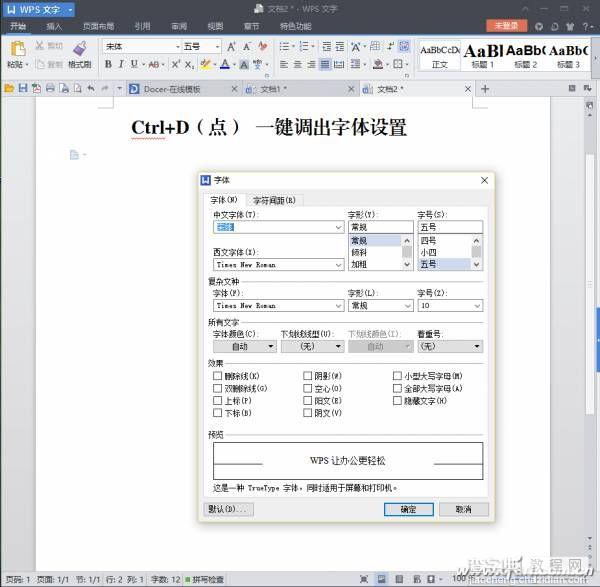Screen dimensions: 600x587
Task: Open the 插入 ribbon tab
Action: [x=54, y=26]
